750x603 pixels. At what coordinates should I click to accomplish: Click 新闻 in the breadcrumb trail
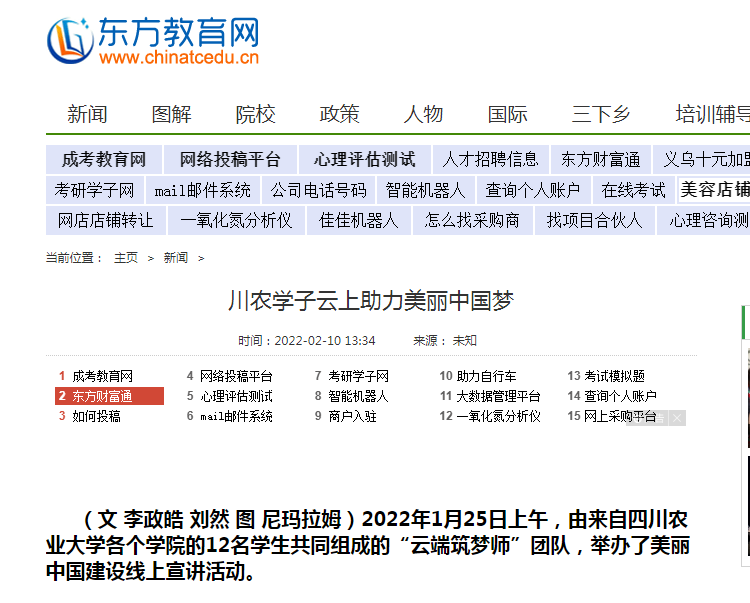pos(175,258)
